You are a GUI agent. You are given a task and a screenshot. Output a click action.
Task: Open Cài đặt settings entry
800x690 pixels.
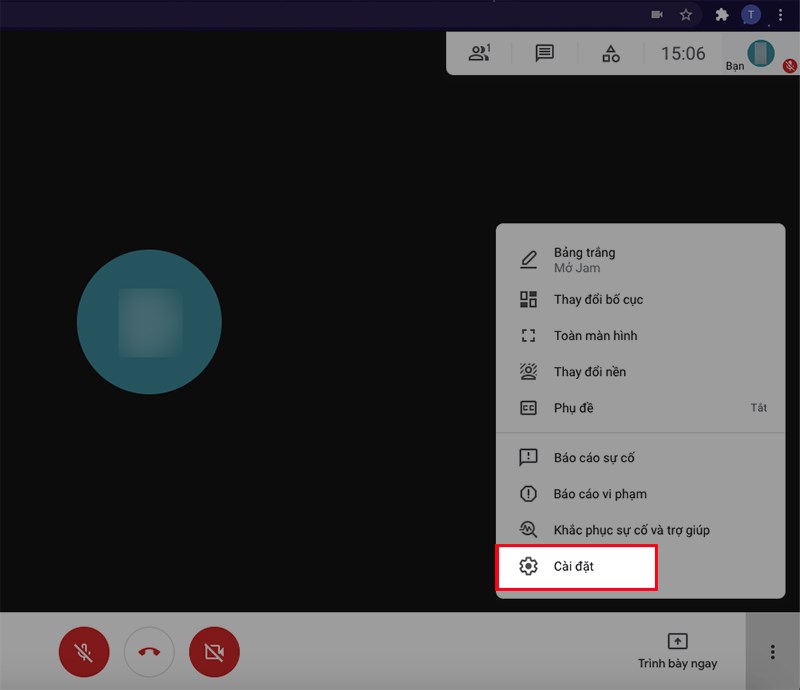point(576,567)
